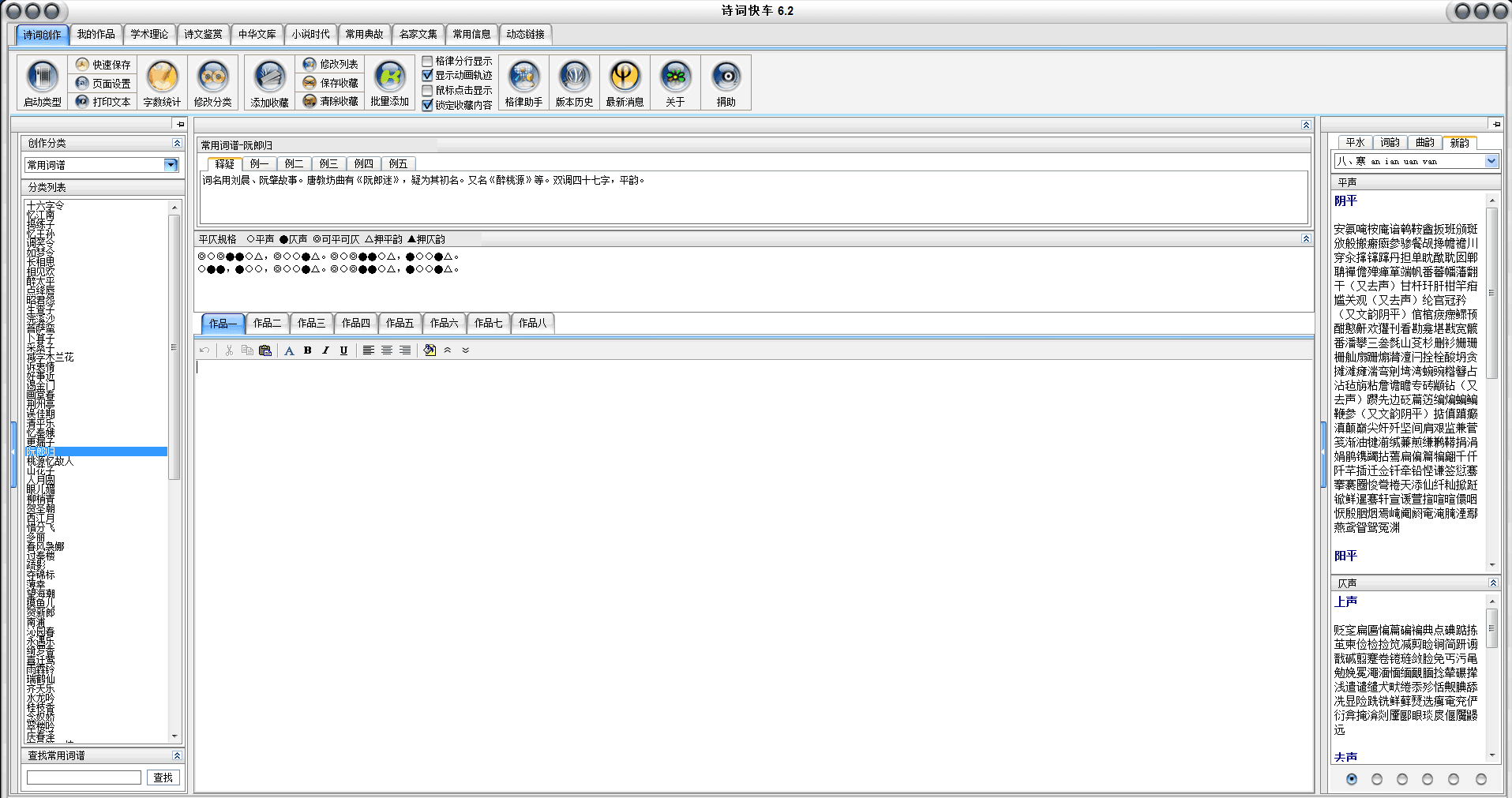This screenshot has width=1512, height=798.
Task: Center-align text in the editor
Action: click(x=387, y=350)
